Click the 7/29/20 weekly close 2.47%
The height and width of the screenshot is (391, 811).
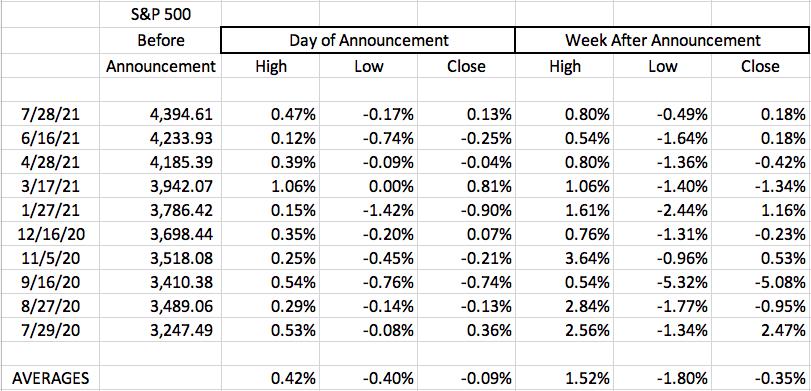pyautogui.click(x=761, y=330)
